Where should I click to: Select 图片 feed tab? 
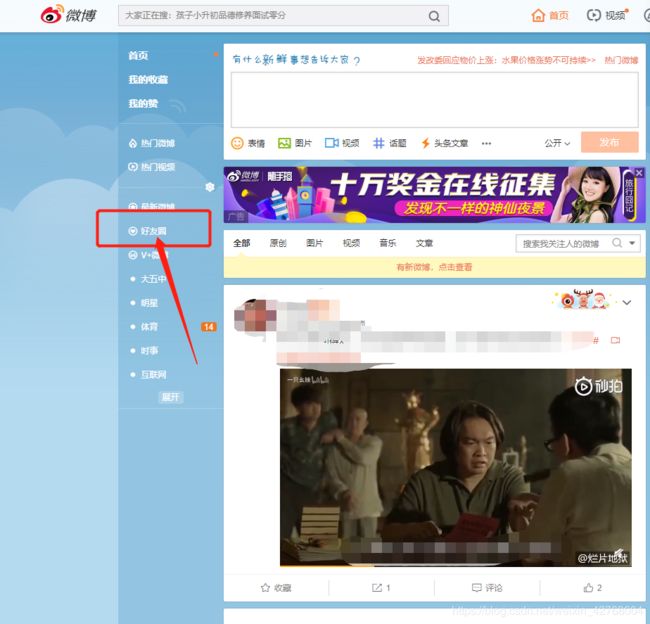(x=314, y=243)
